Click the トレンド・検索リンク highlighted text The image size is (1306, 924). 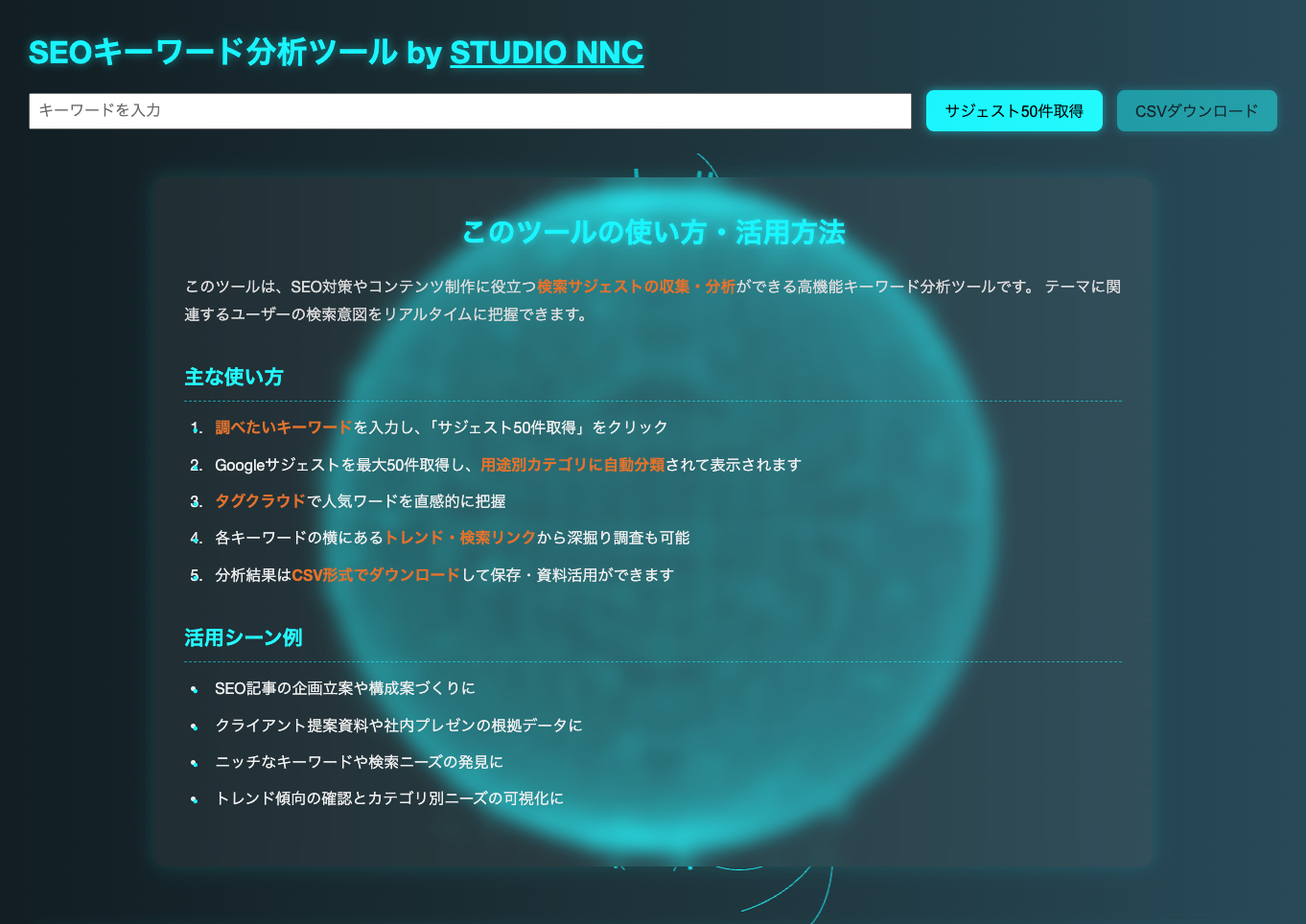click(x=461, y=538)
